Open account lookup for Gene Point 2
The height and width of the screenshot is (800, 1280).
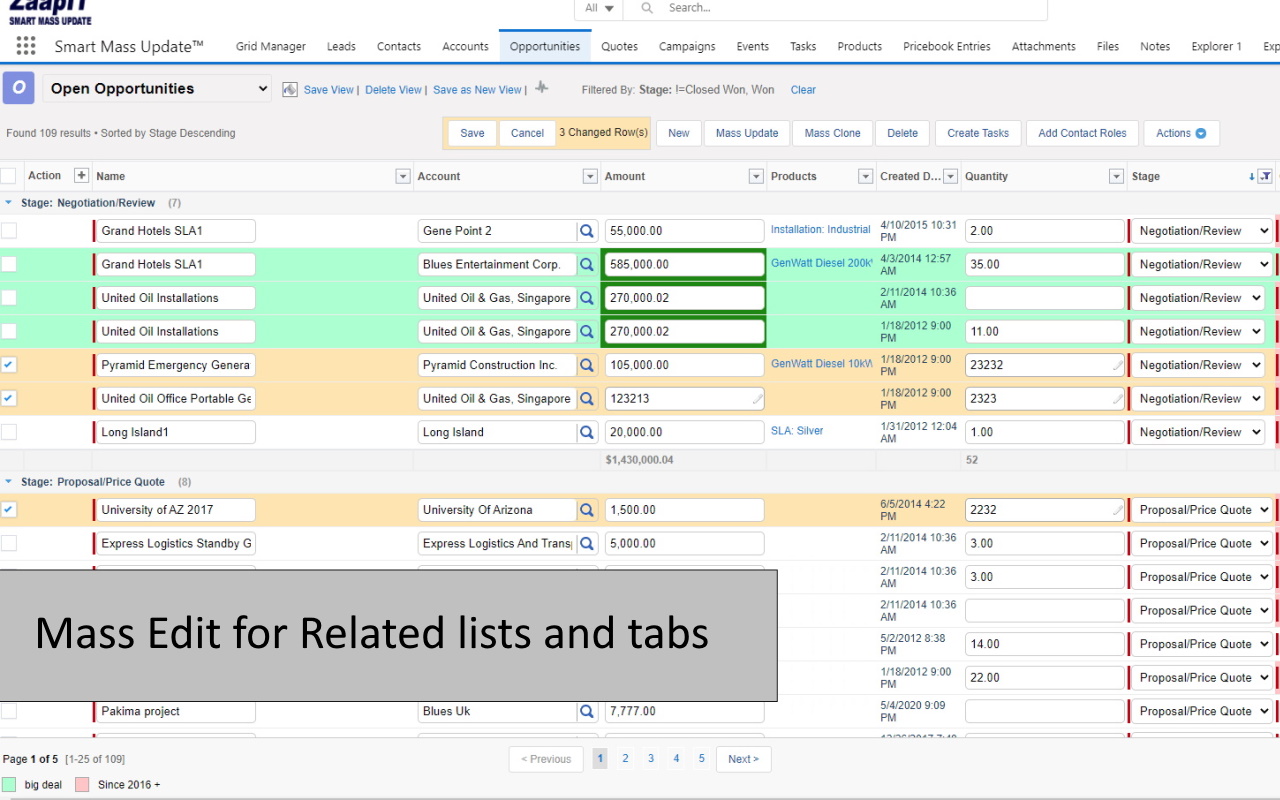click(x=587, y=231)
